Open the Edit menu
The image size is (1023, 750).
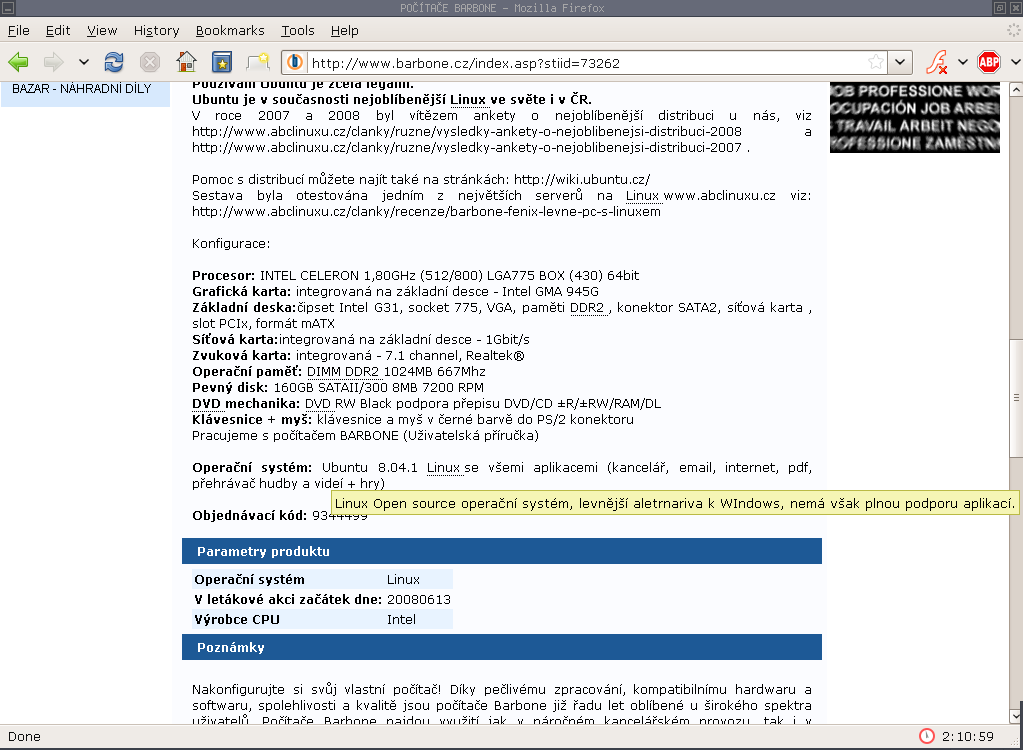[x=58, y=31]
